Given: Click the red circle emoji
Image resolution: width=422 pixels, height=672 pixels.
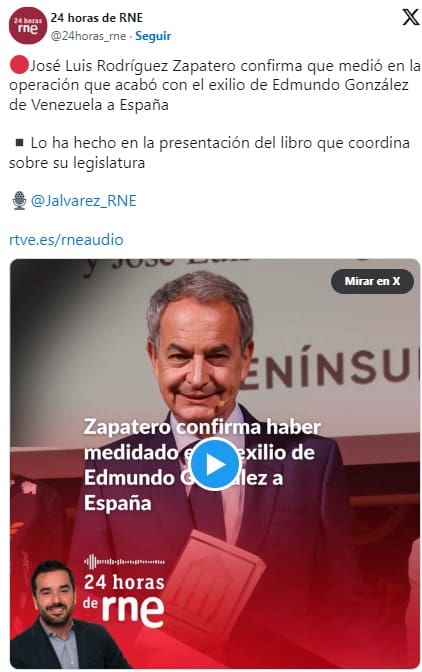Looking at the screenshot, I should click(x=18, y=66).
